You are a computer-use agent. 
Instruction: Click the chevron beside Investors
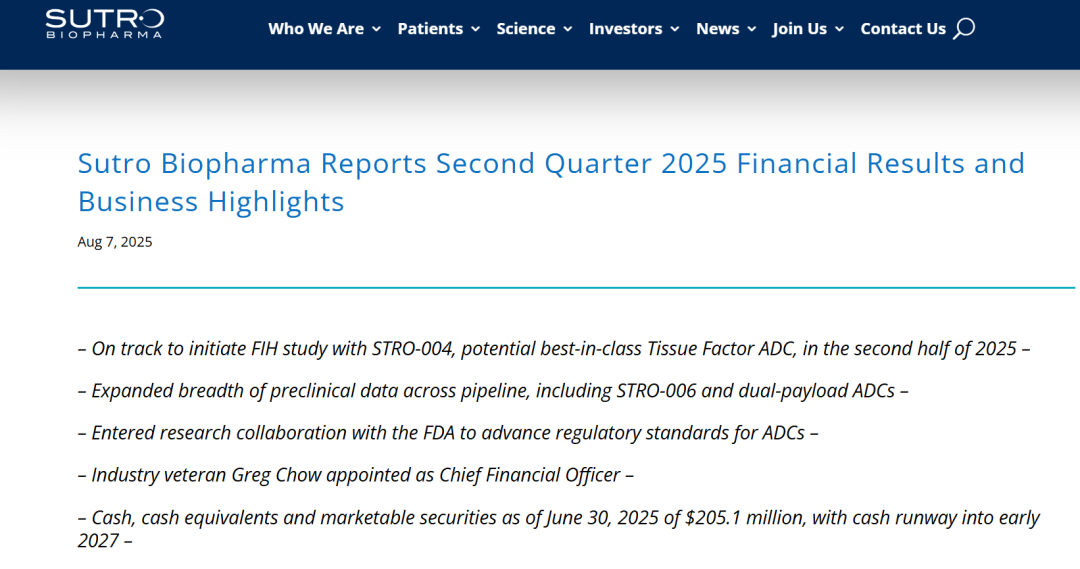tap(675, 30)
